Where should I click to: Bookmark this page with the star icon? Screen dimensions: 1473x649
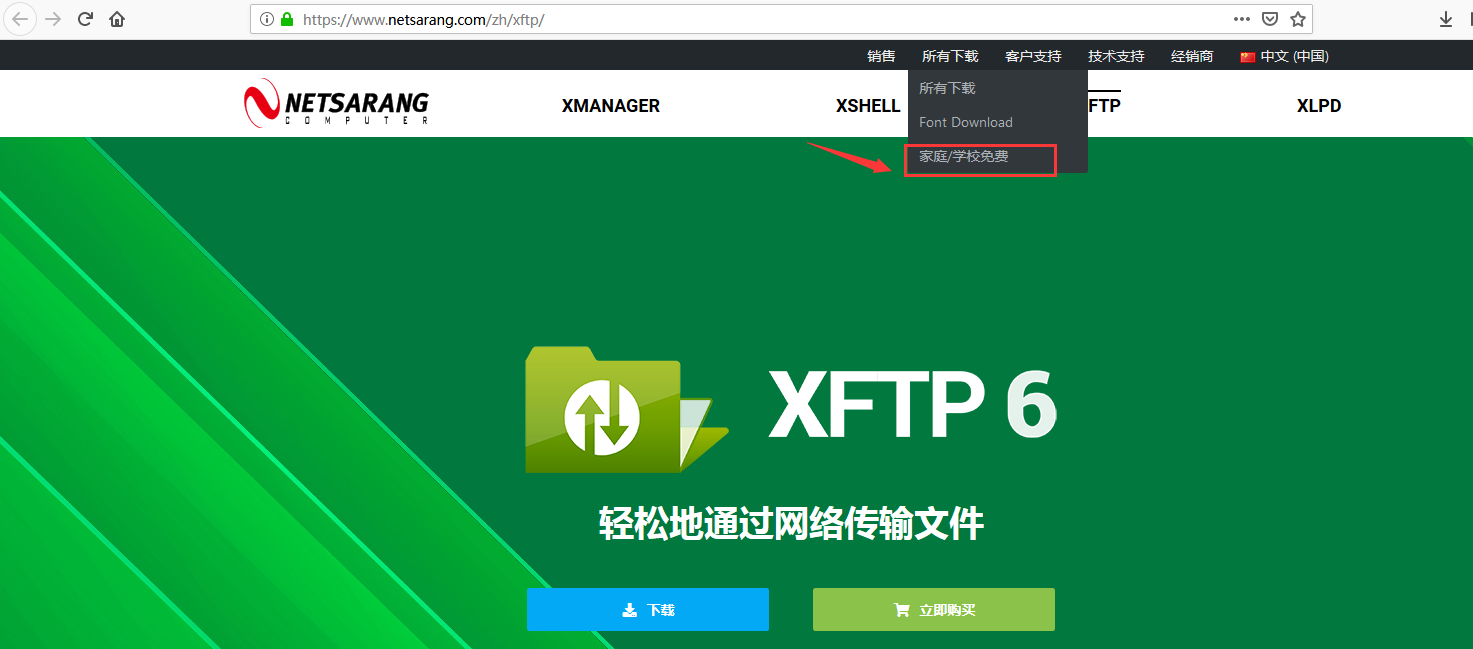point(1297,19)
